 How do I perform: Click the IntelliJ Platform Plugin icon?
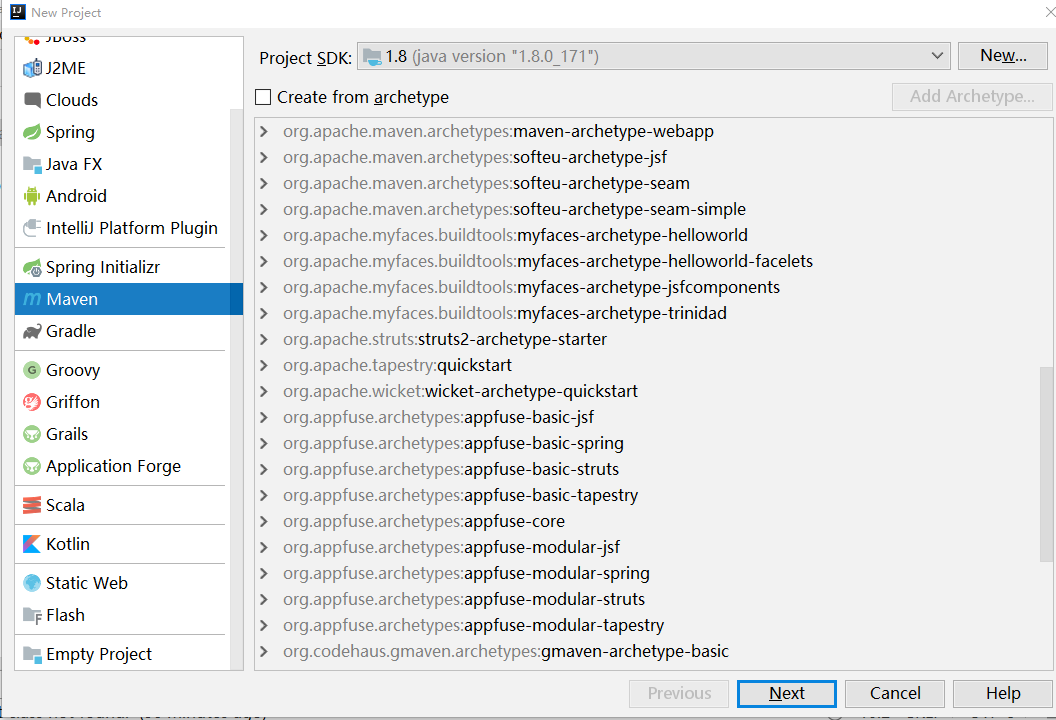pyautogui.click(x=32, y=228)
